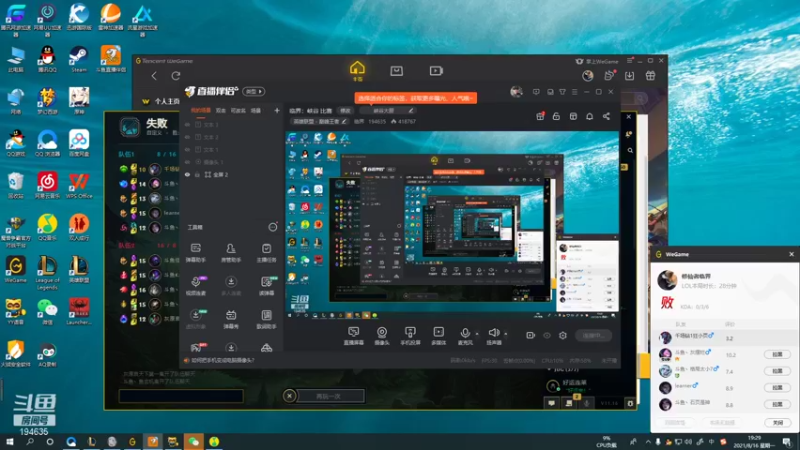
Task: Open the 读弹幕 tool
Action: click(x=266, y=286)
